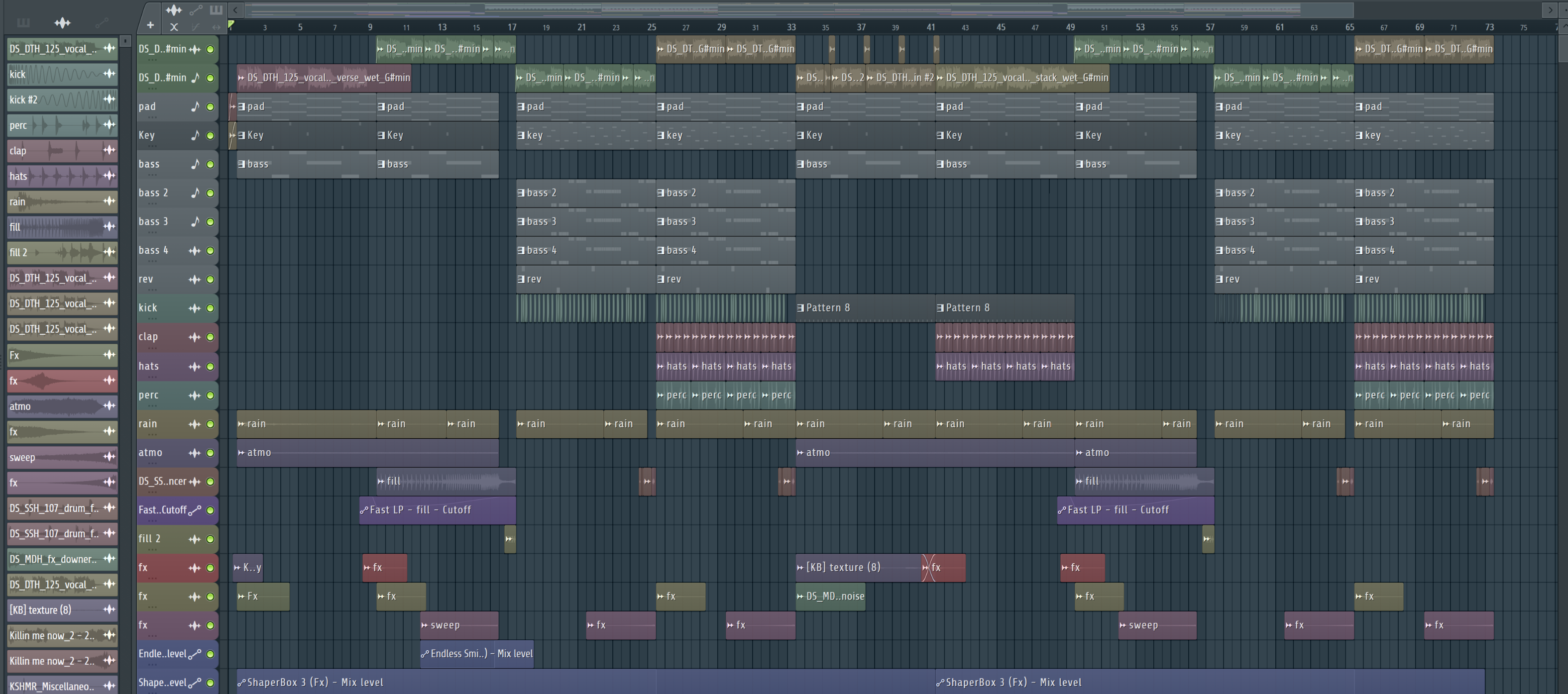Open clip menu of K..y clip
The width and height of the screenshot is (1568, 694).
click(x=237, y=568)
